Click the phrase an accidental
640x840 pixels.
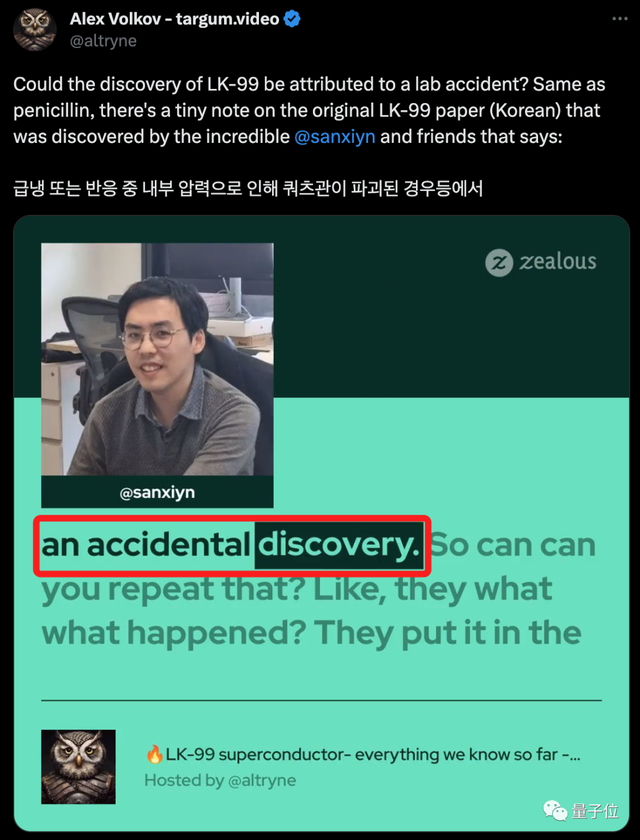point(146,545)
